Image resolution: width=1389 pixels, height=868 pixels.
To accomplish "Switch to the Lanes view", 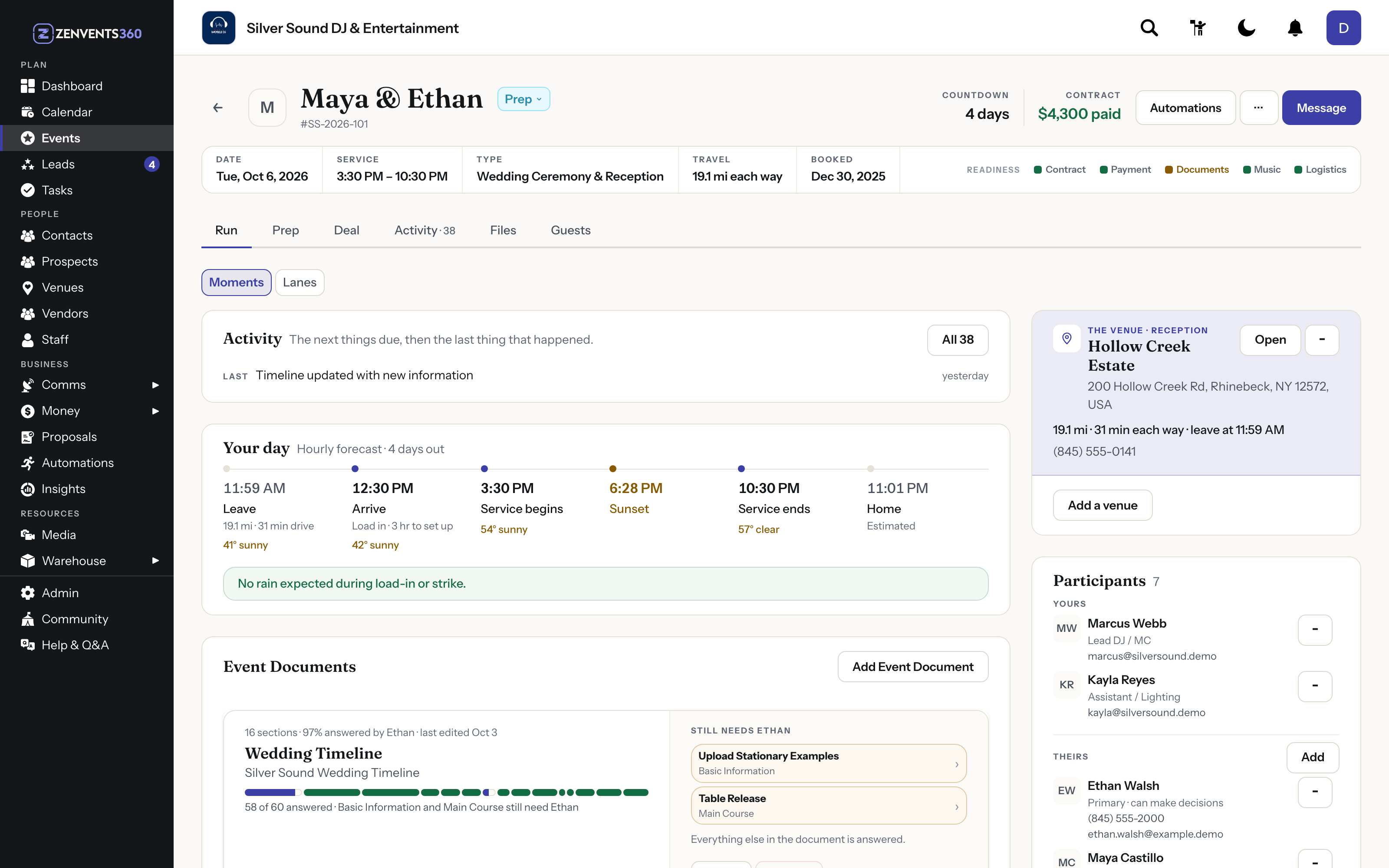I will pyautogui.click(x=300, y=283).
